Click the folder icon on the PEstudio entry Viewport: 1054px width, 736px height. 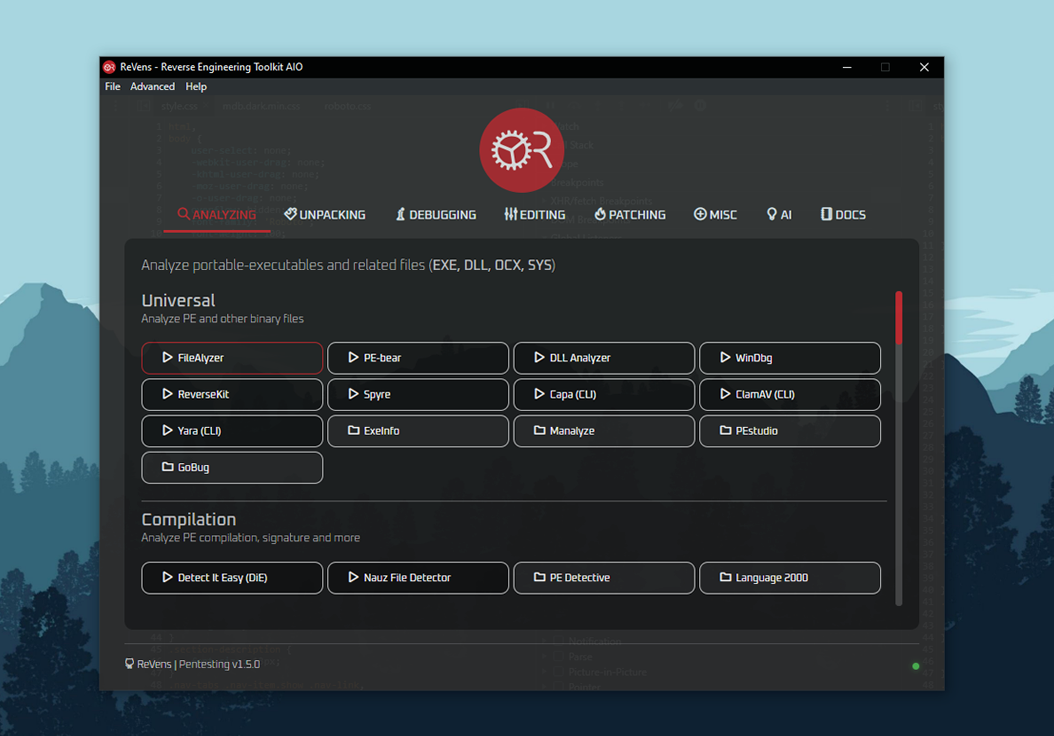[725, 431]
